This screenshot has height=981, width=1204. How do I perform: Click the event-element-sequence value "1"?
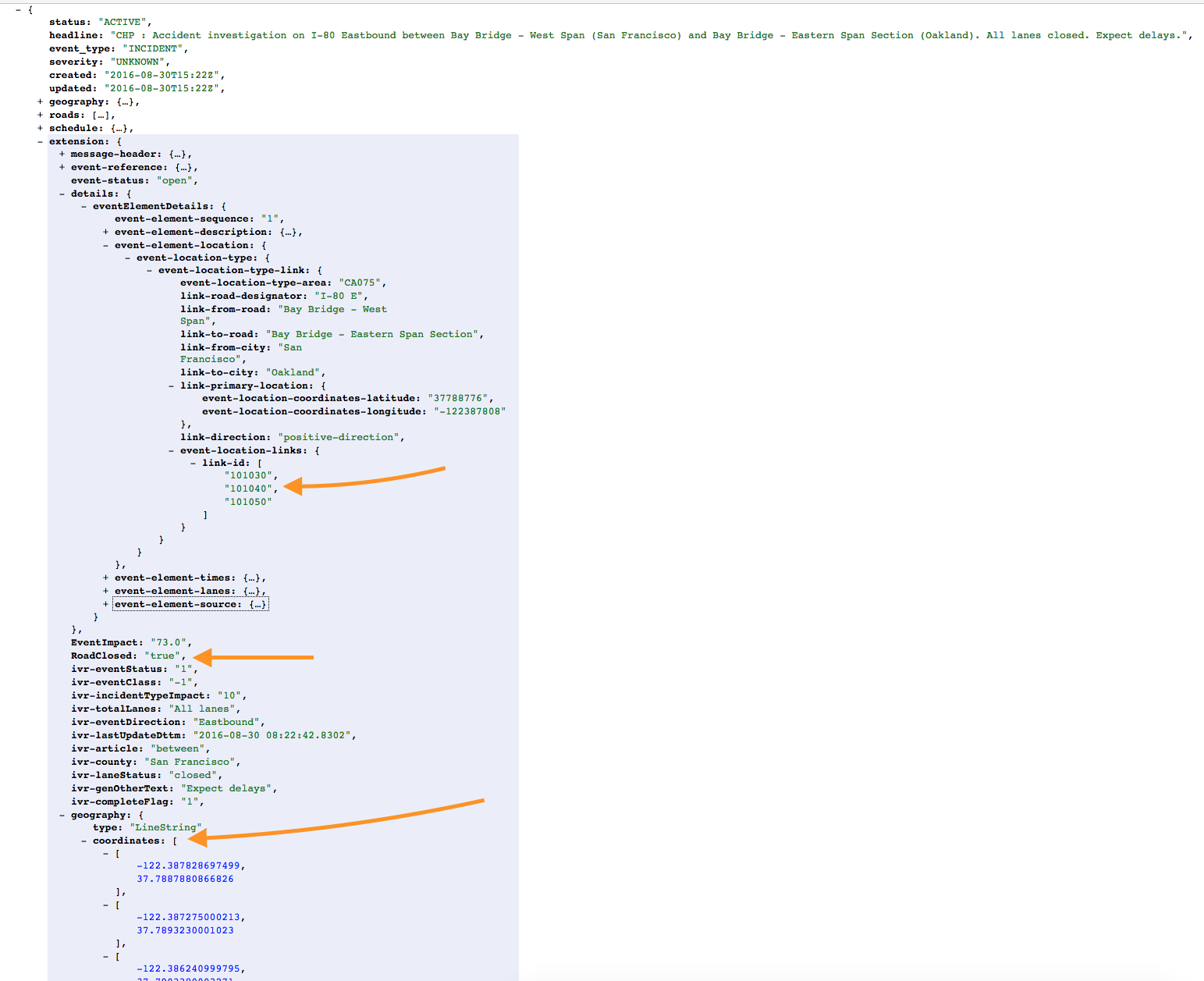(270, 219)
